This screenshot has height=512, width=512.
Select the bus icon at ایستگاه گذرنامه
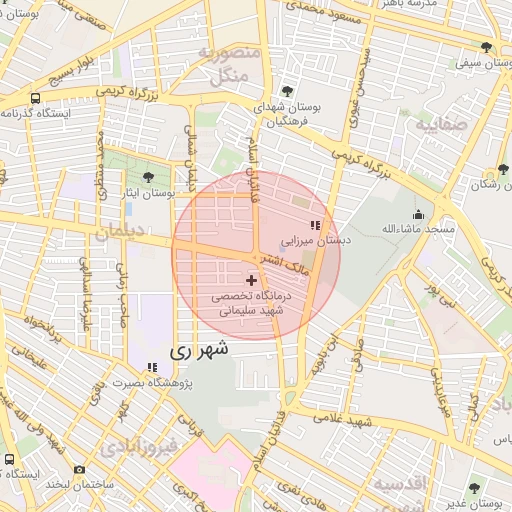pos(36,98)
